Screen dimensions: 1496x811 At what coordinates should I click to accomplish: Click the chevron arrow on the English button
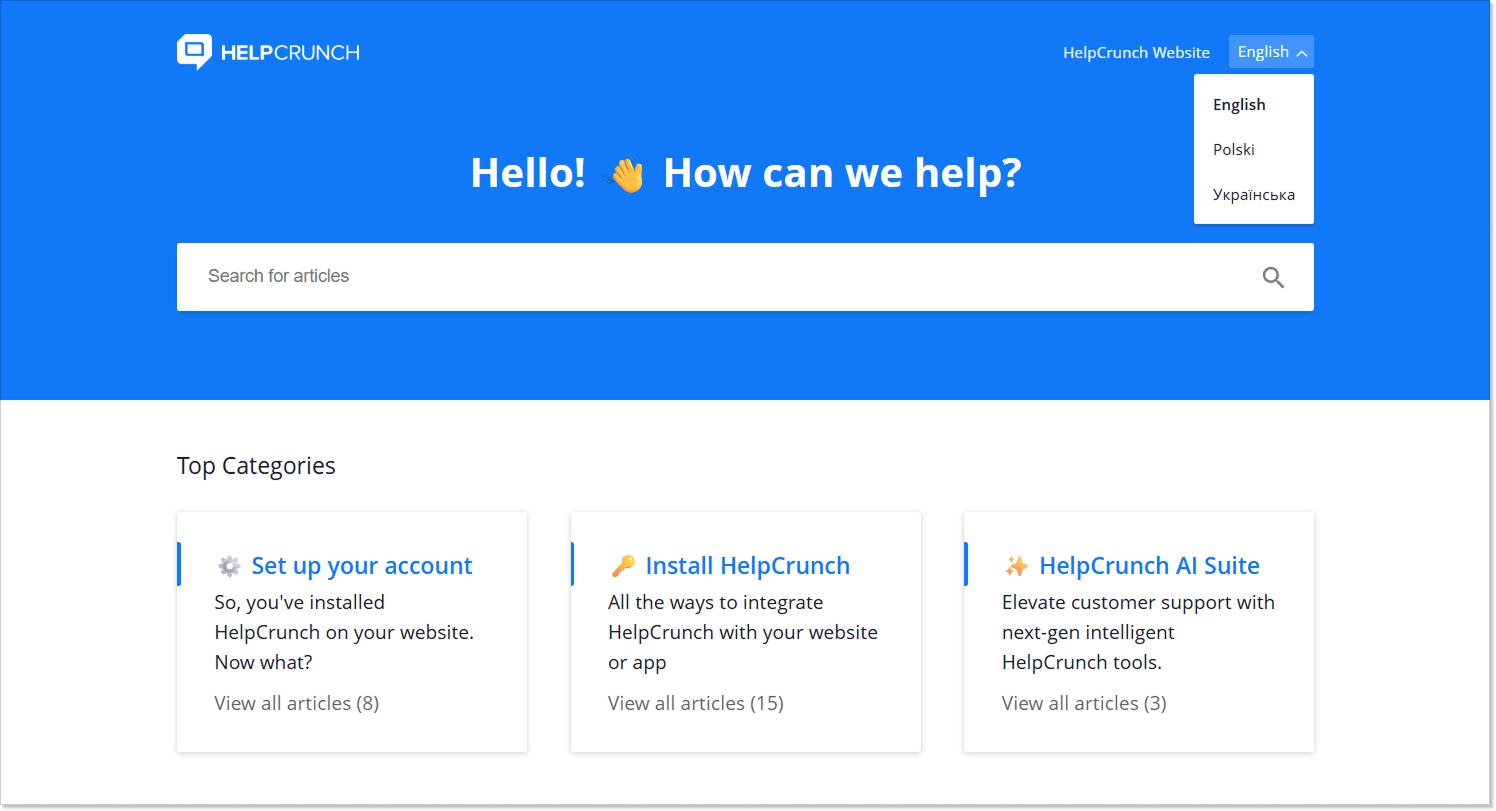point(1302,51)
